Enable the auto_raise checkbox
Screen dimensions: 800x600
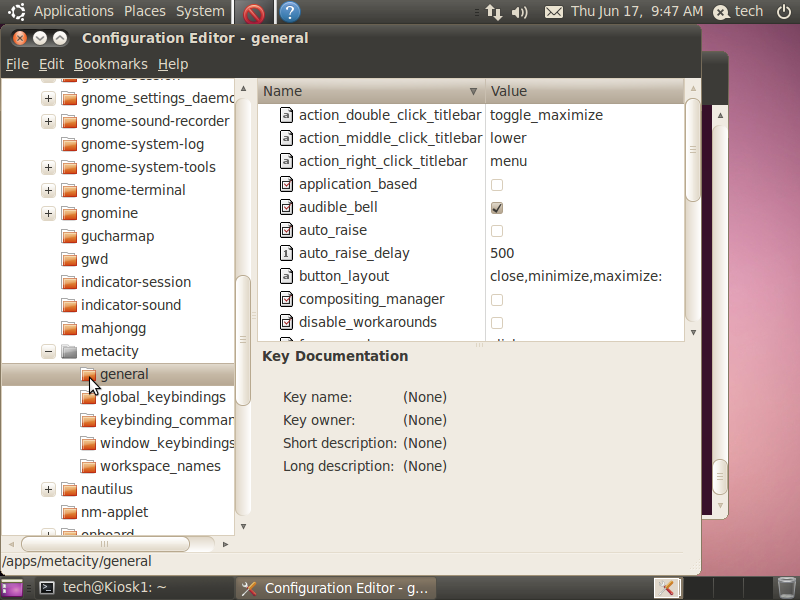pos(496,231)
